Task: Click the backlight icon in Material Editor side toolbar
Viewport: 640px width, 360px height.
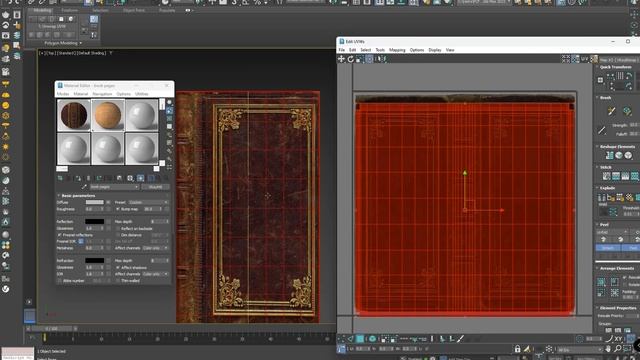Action: [169, 111]
